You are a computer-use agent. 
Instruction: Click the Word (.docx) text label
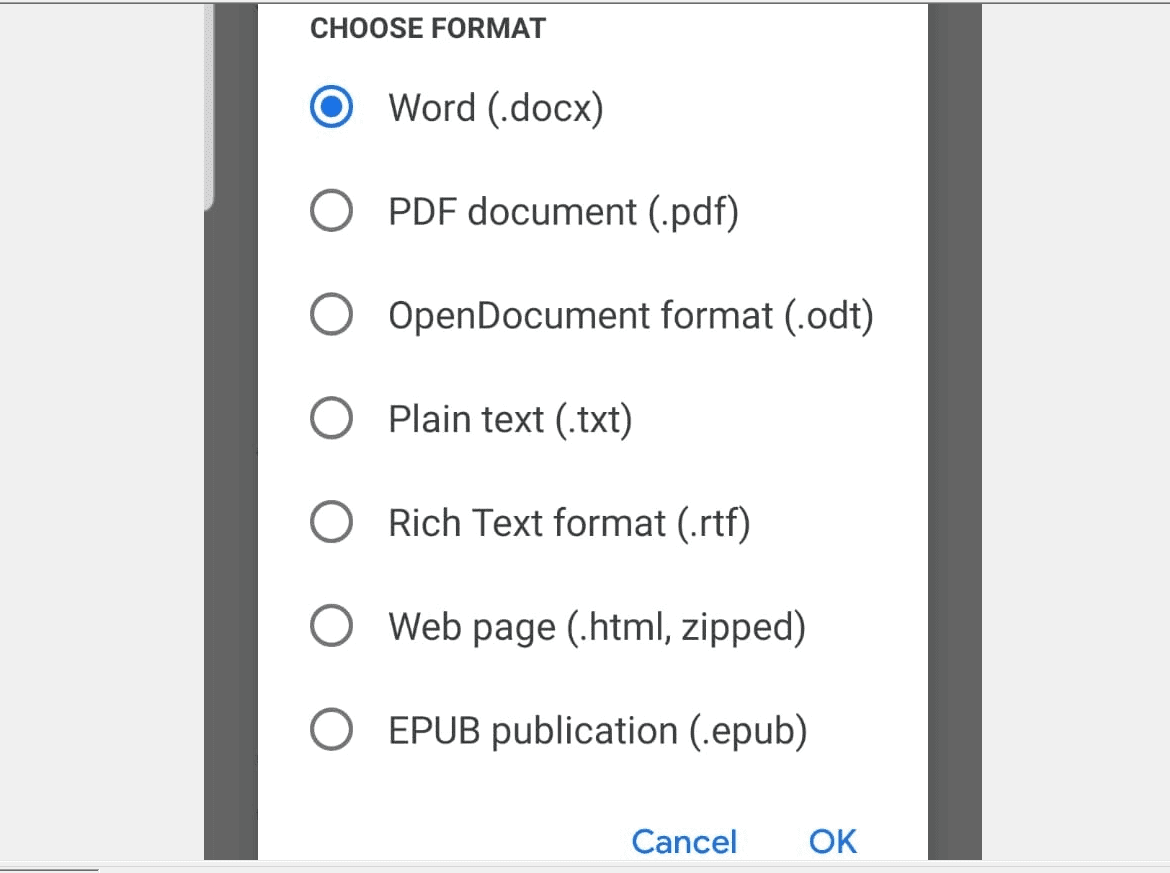coord(495,107)
